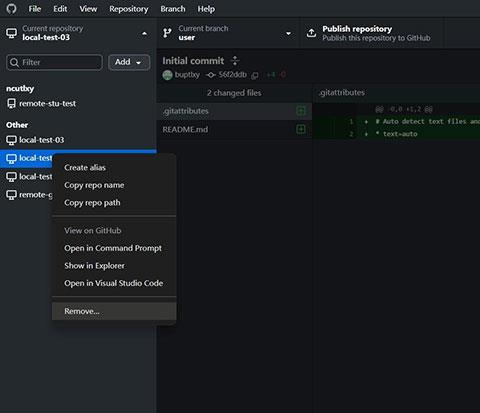Open the Edit menu
The width and height of the screenshot is (480, 413).
(x=60, y=9)
